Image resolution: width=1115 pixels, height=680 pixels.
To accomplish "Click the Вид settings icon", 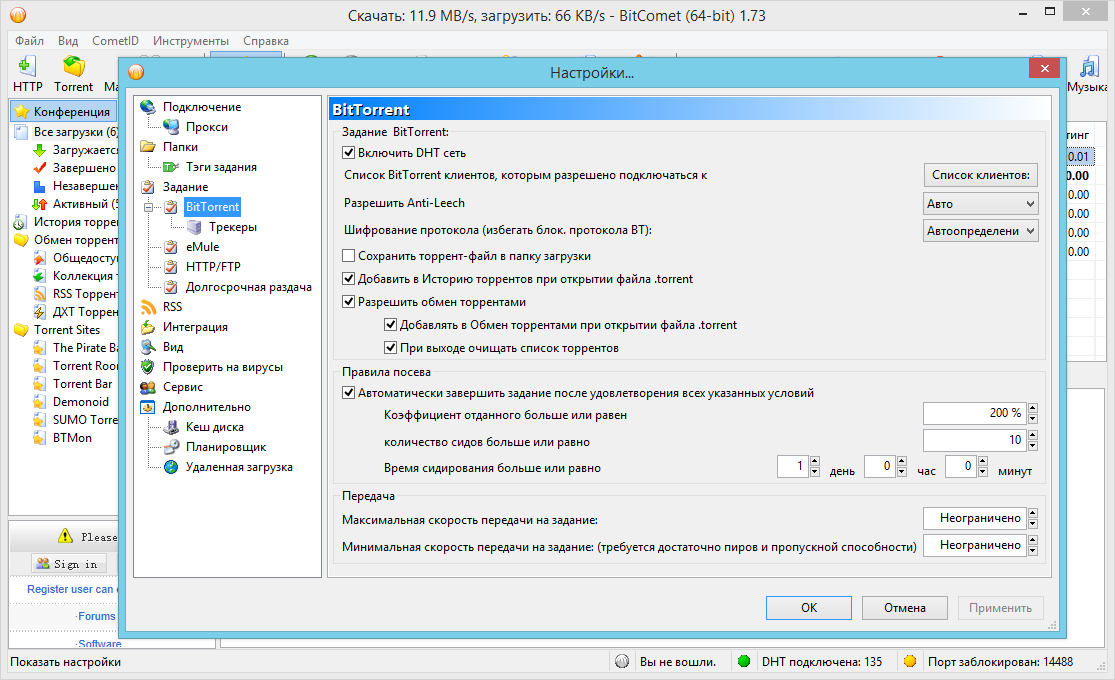I will 148,347.
